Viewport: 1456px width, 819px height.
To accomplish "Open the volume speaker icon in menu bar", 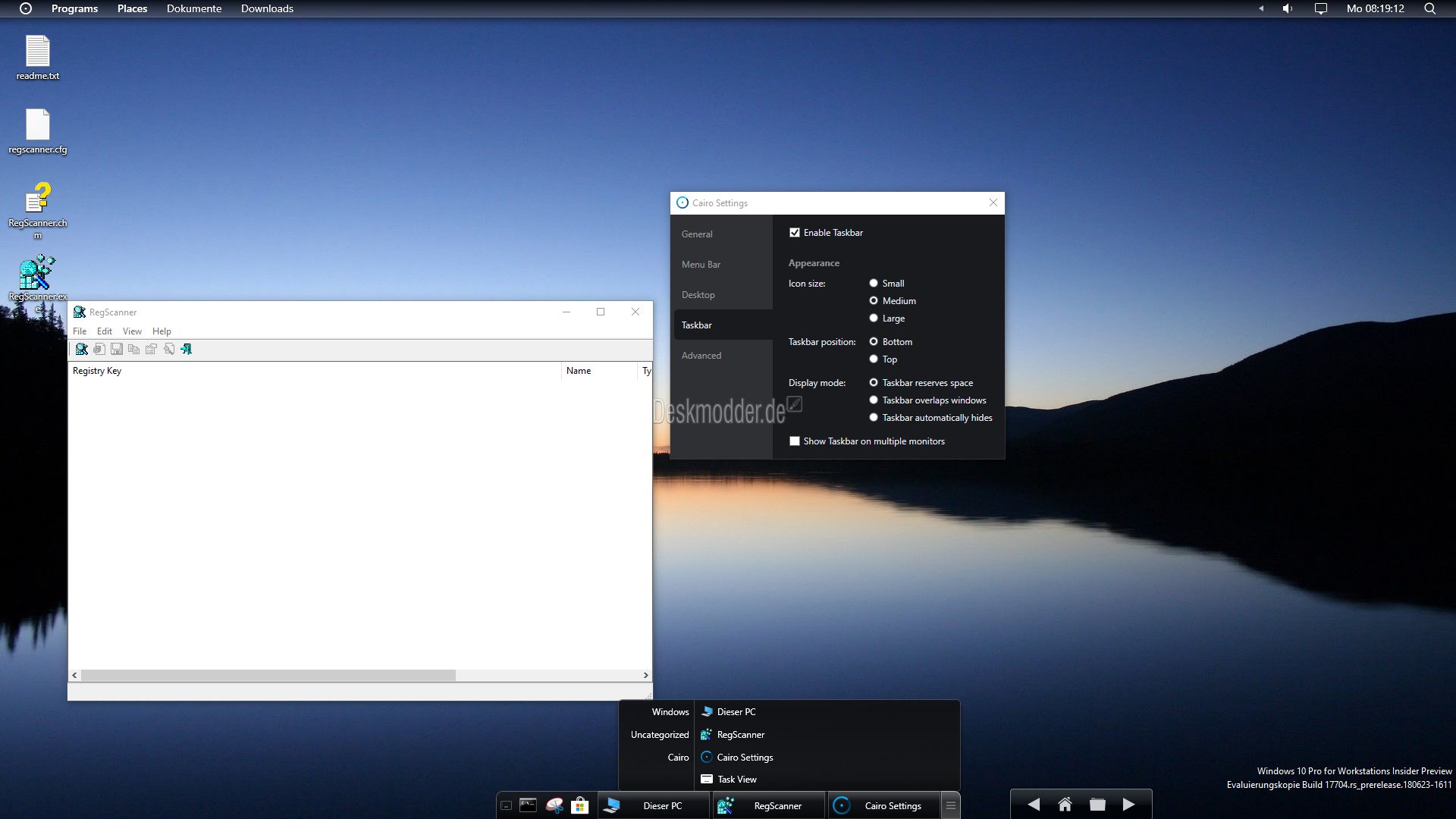I will tap(1288, 8).
